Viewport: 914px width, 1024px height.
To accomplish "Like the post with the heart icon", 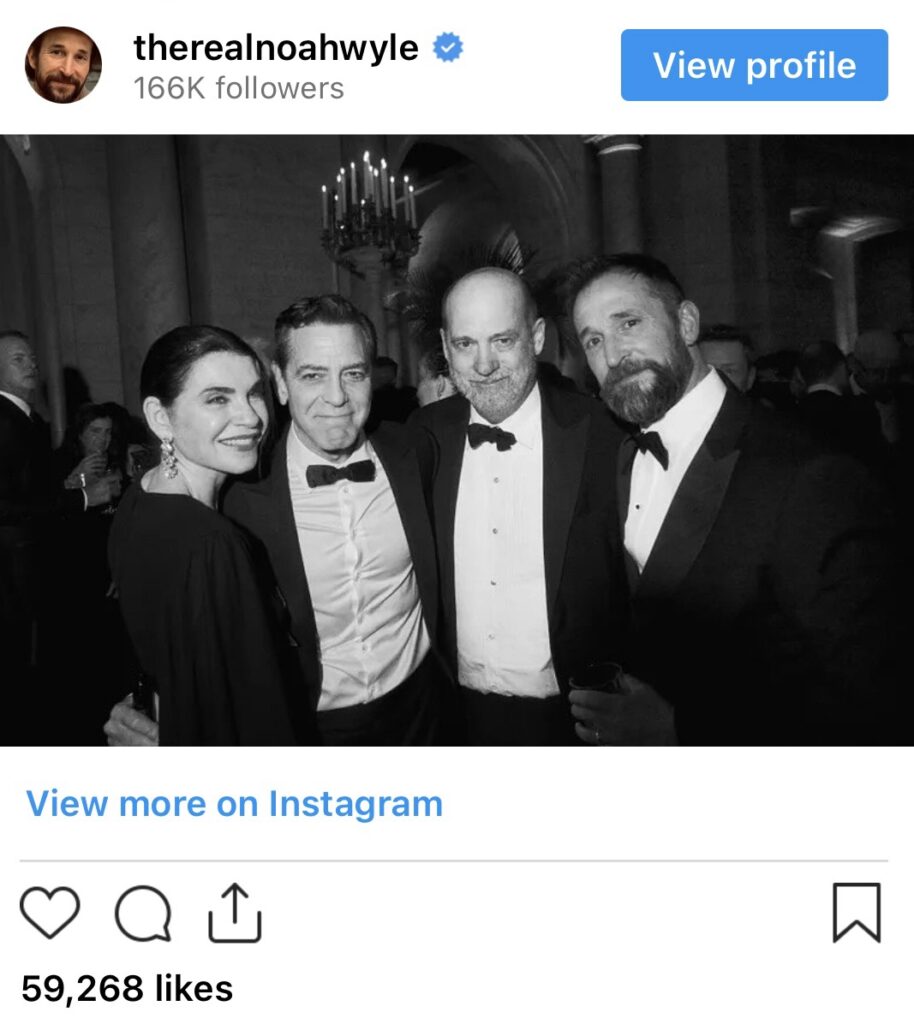I will (49, 912).
